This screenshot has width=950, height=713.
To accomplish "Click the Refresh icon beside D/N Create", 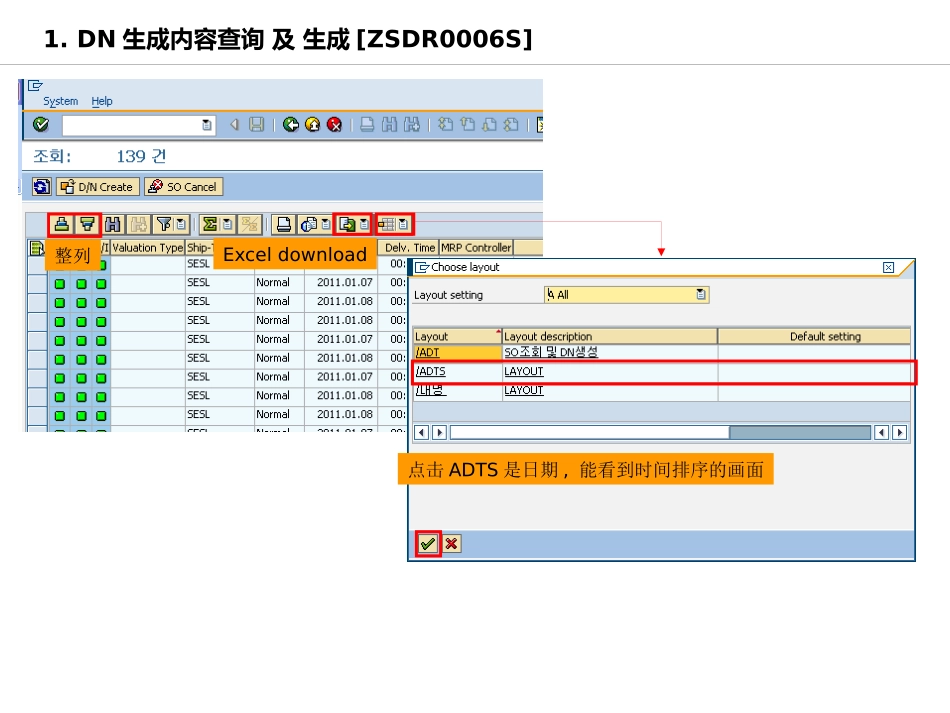I will (x=42, y=187).
